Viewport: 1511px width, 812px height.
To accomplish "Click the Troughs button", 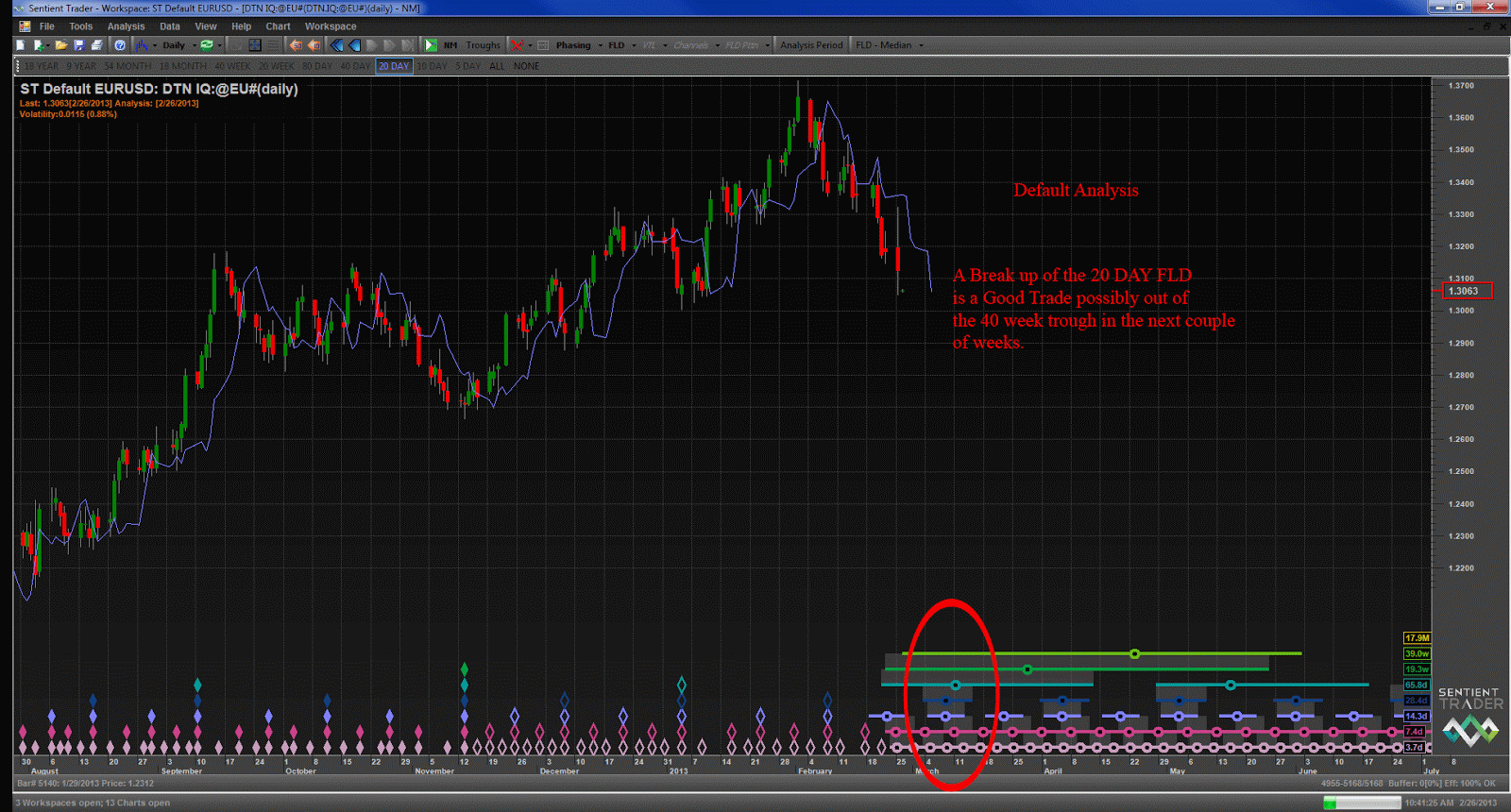I will click(x=483, y=45).
